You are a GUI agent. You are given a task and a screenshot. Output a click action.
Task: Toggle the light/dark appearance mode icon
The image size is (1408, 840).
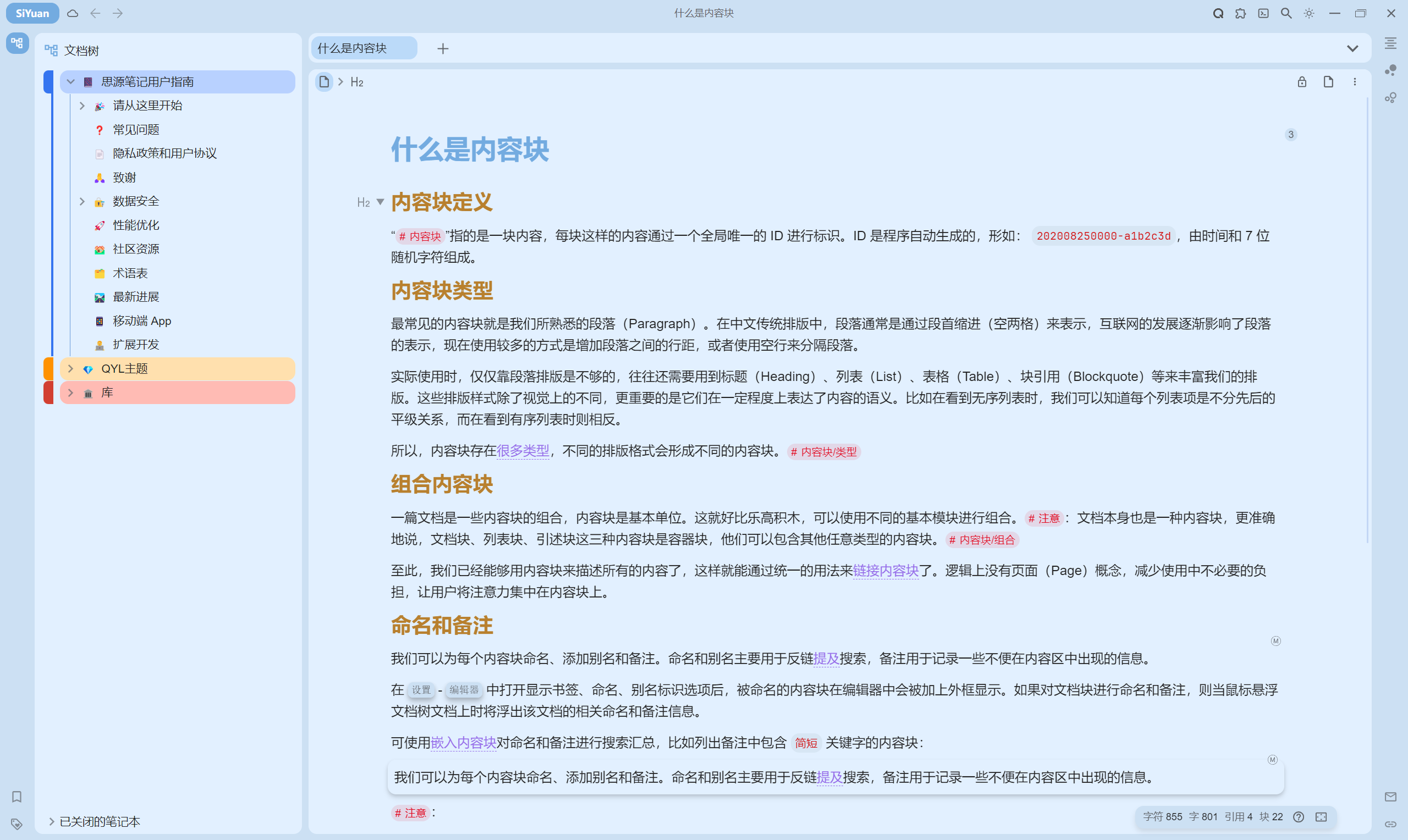coord(1309,13)
